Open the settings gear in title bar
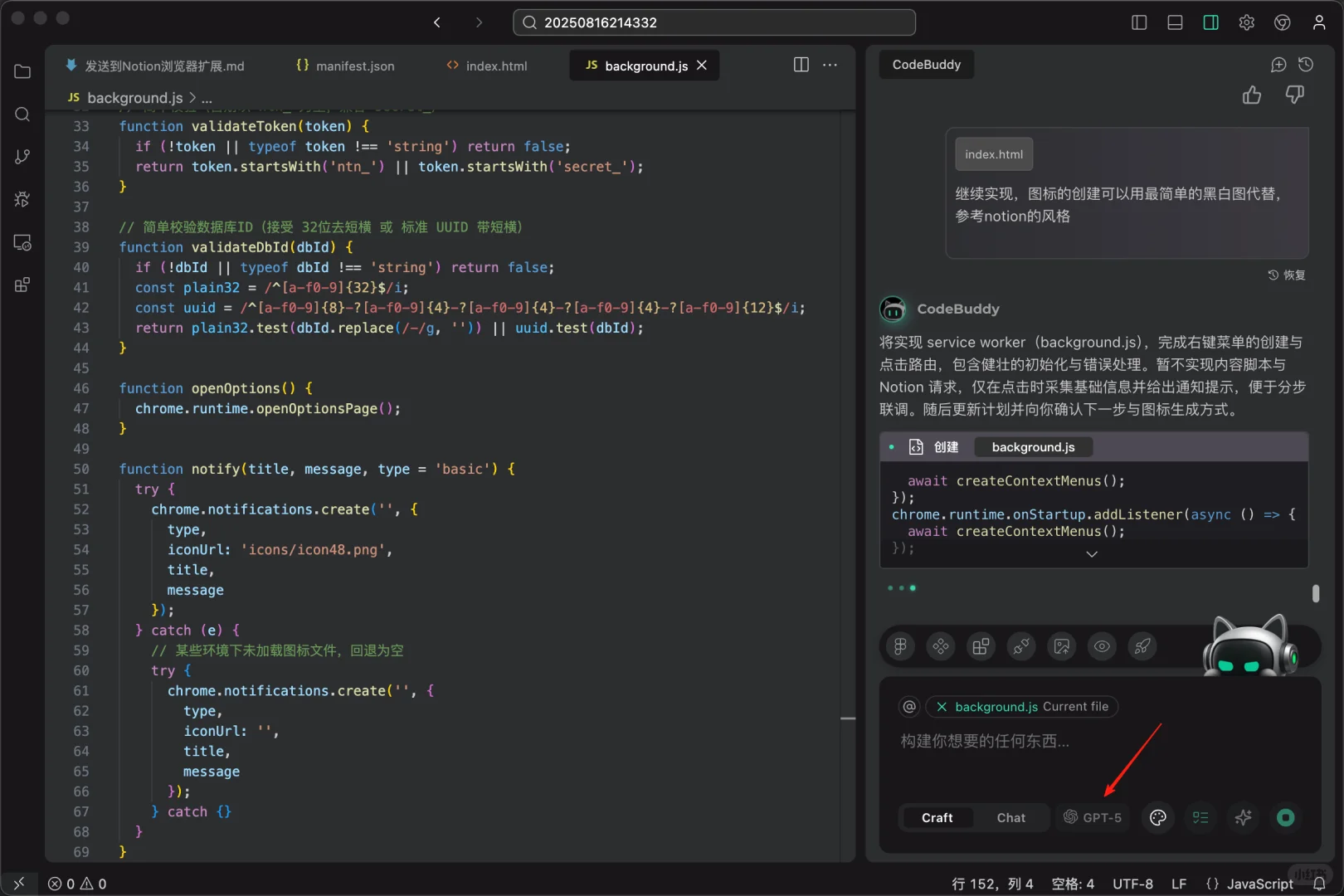The width and height of the screenshot is (1344, 896). pyautogui.click(x=1246, y=22)
